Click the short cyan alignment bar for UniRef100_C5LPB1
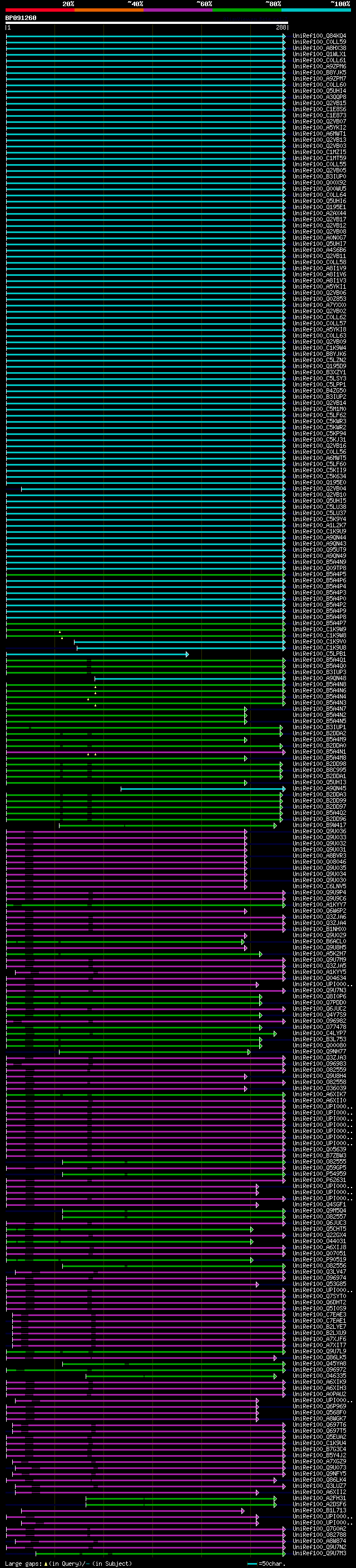Screen dimensions: 356x1568 97,654
